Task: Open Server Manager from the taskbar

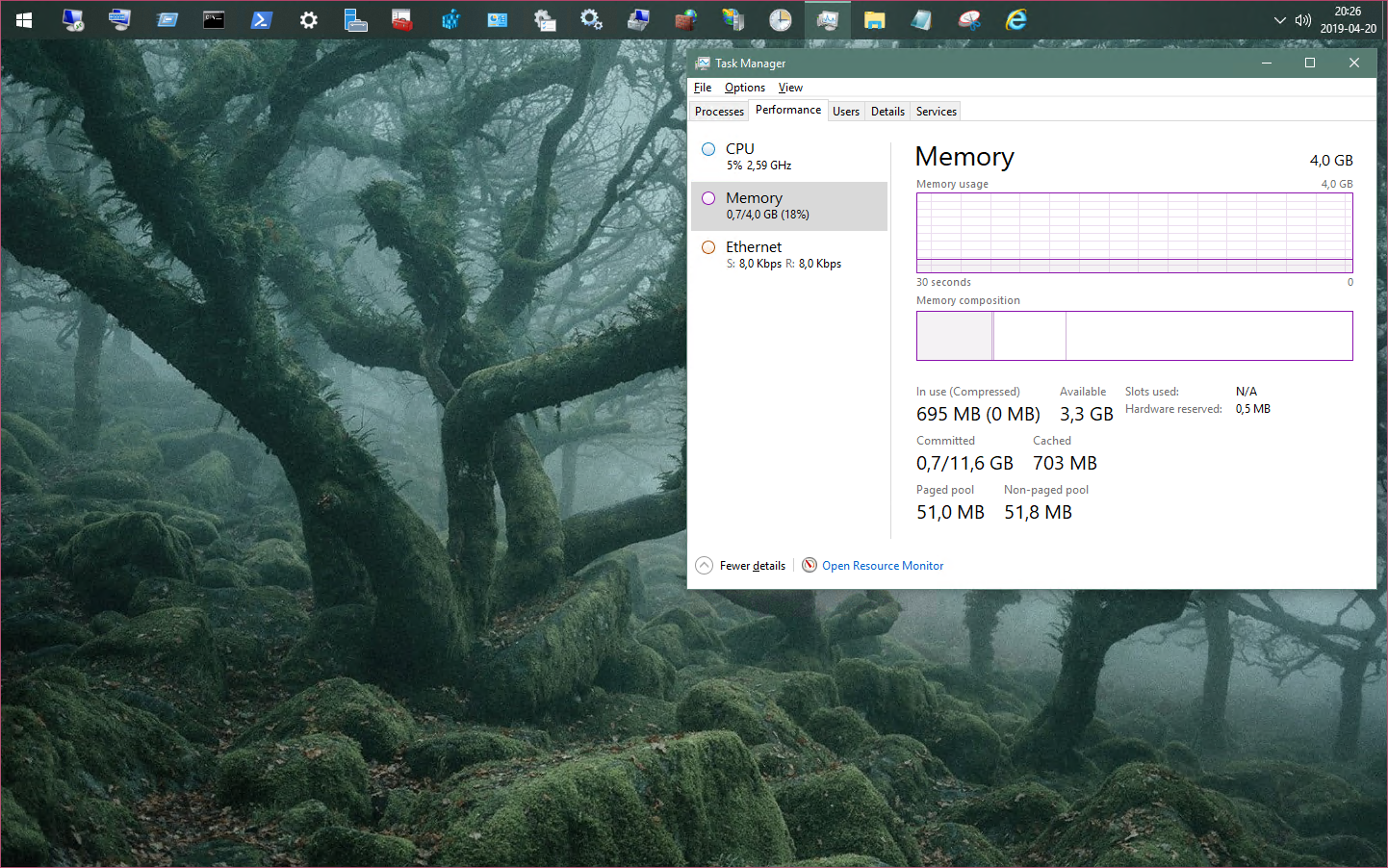Action: tap(355, 19)
